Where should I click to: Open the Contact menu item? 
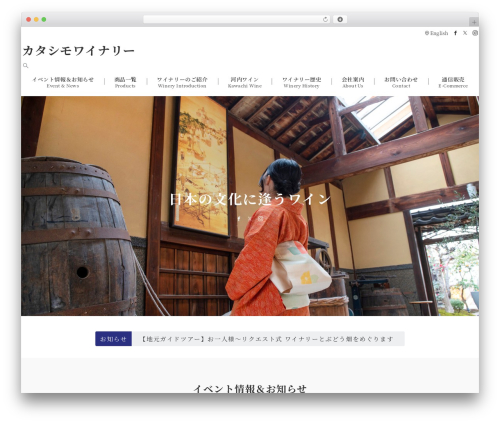point(401,82)
